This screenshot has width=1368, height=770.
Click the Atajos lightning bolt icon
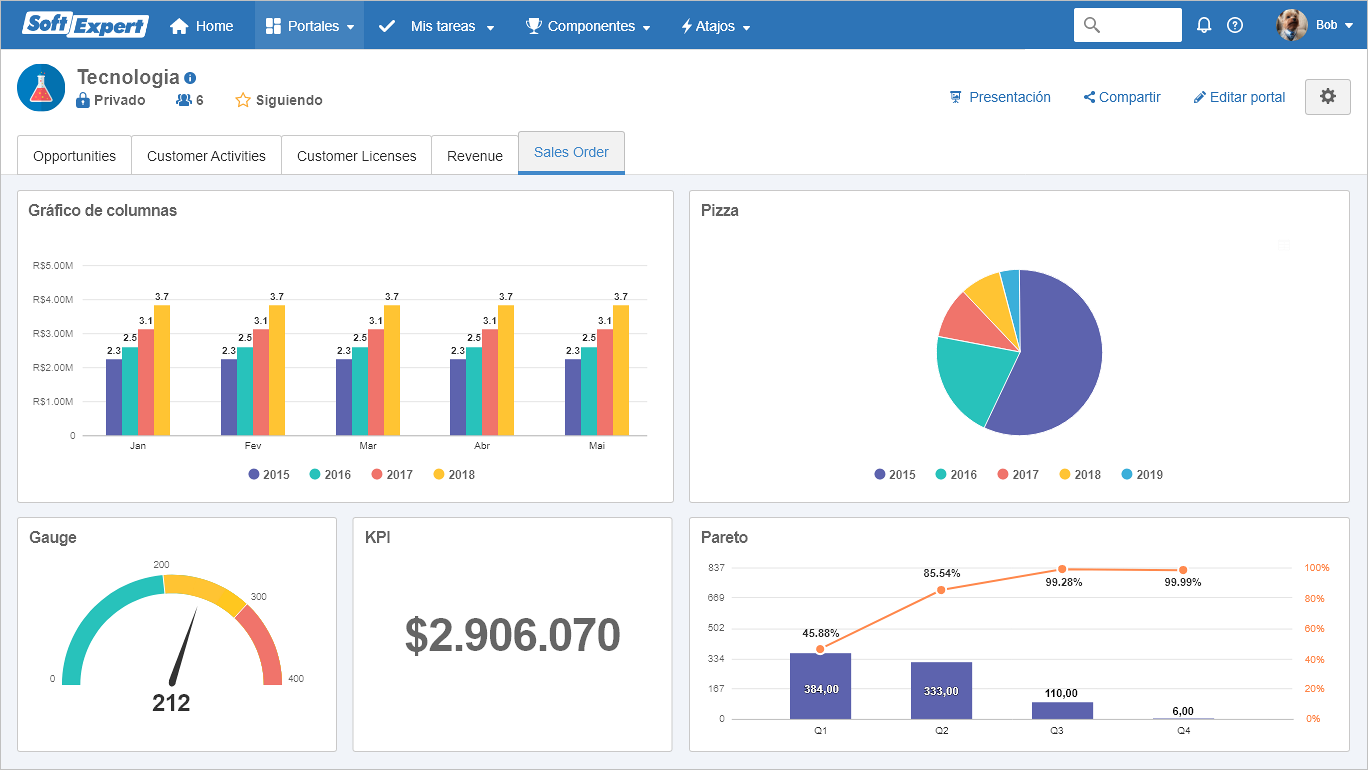(687, 26)
